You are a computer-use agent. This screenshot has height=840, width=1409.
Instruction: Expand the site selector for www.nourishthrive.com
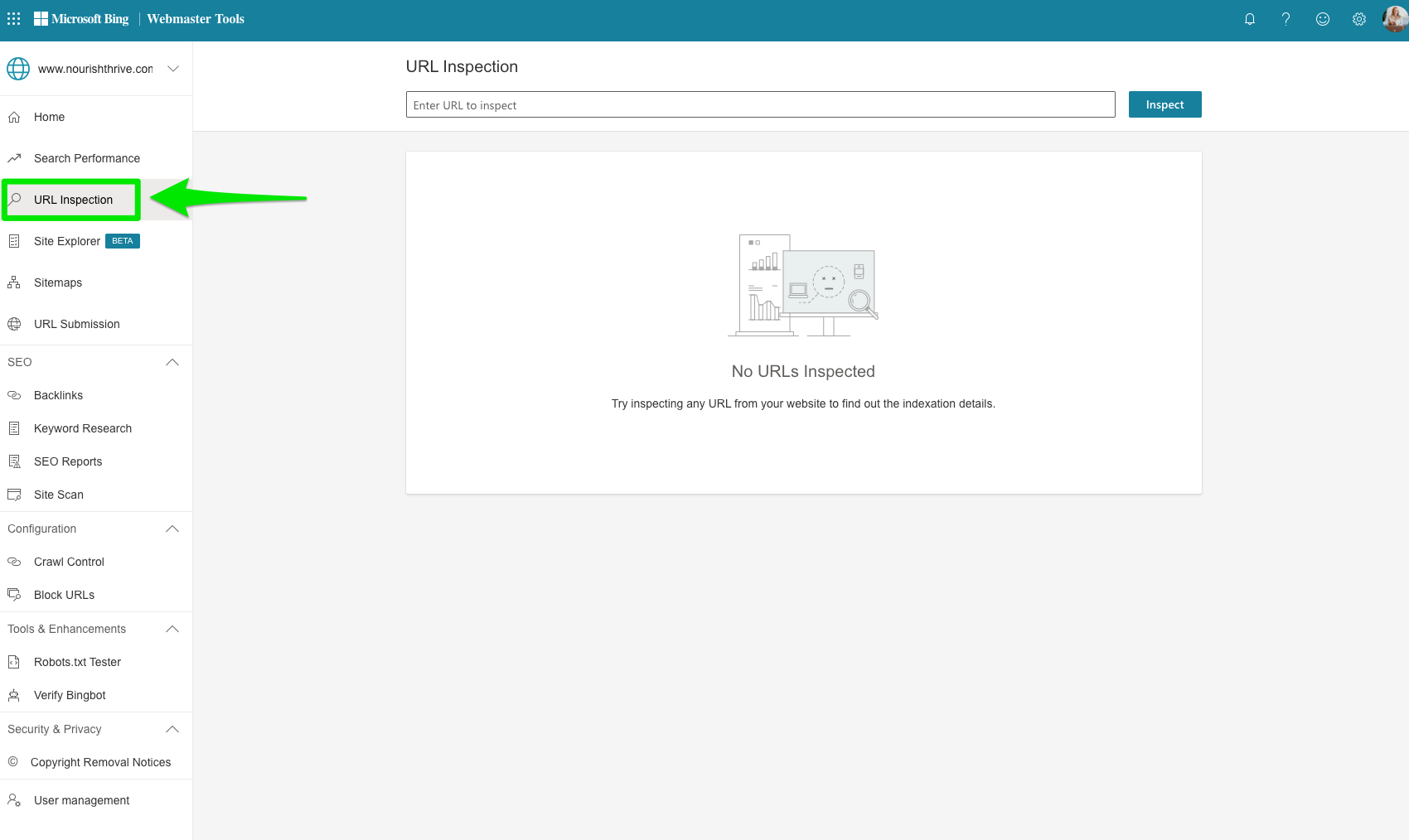(x=173, y=69)
